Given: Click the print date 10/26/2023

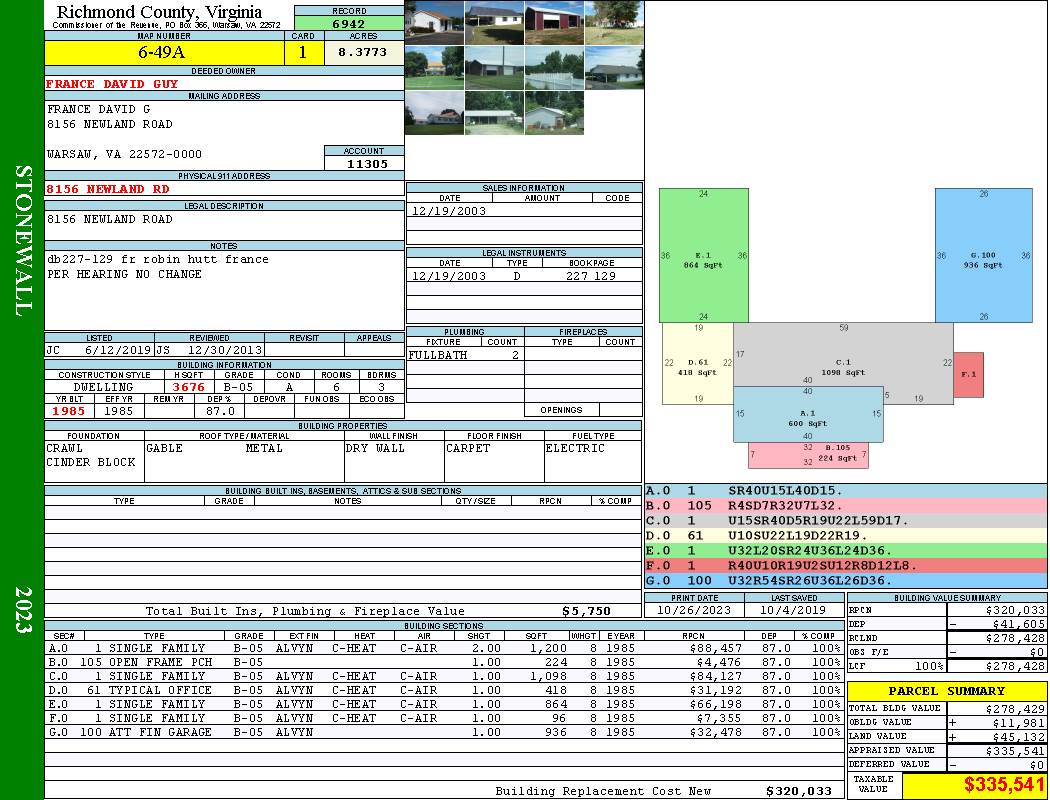Looking at the screenshot, I should point(694,610).
